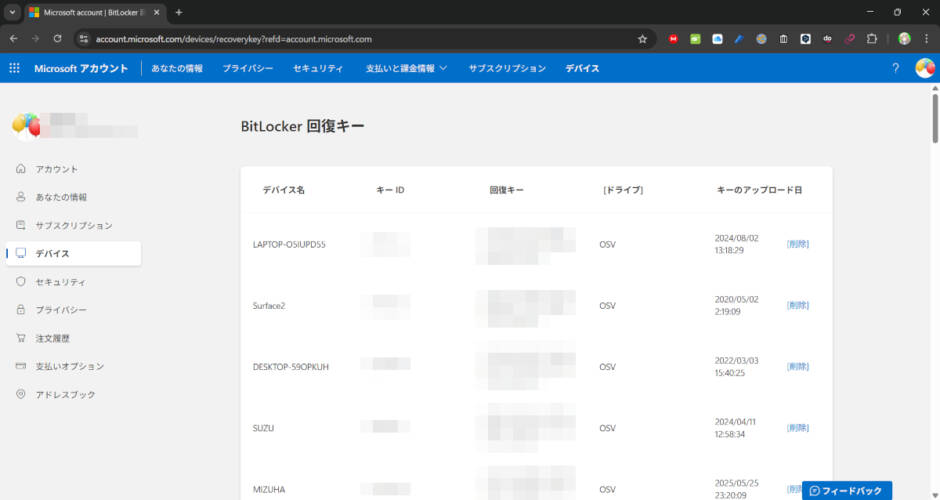The width and height of the screenshot is (940, 500).
Task: Click the upload date 2022/03/03 15:40:25
Action: (x=736, y=366)
